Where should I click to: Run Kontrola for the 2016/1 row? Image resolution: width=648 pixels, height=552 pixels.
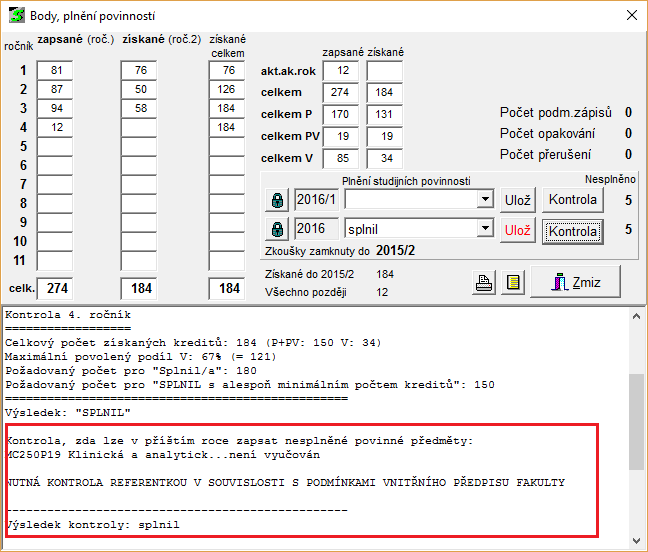(573, 199)
